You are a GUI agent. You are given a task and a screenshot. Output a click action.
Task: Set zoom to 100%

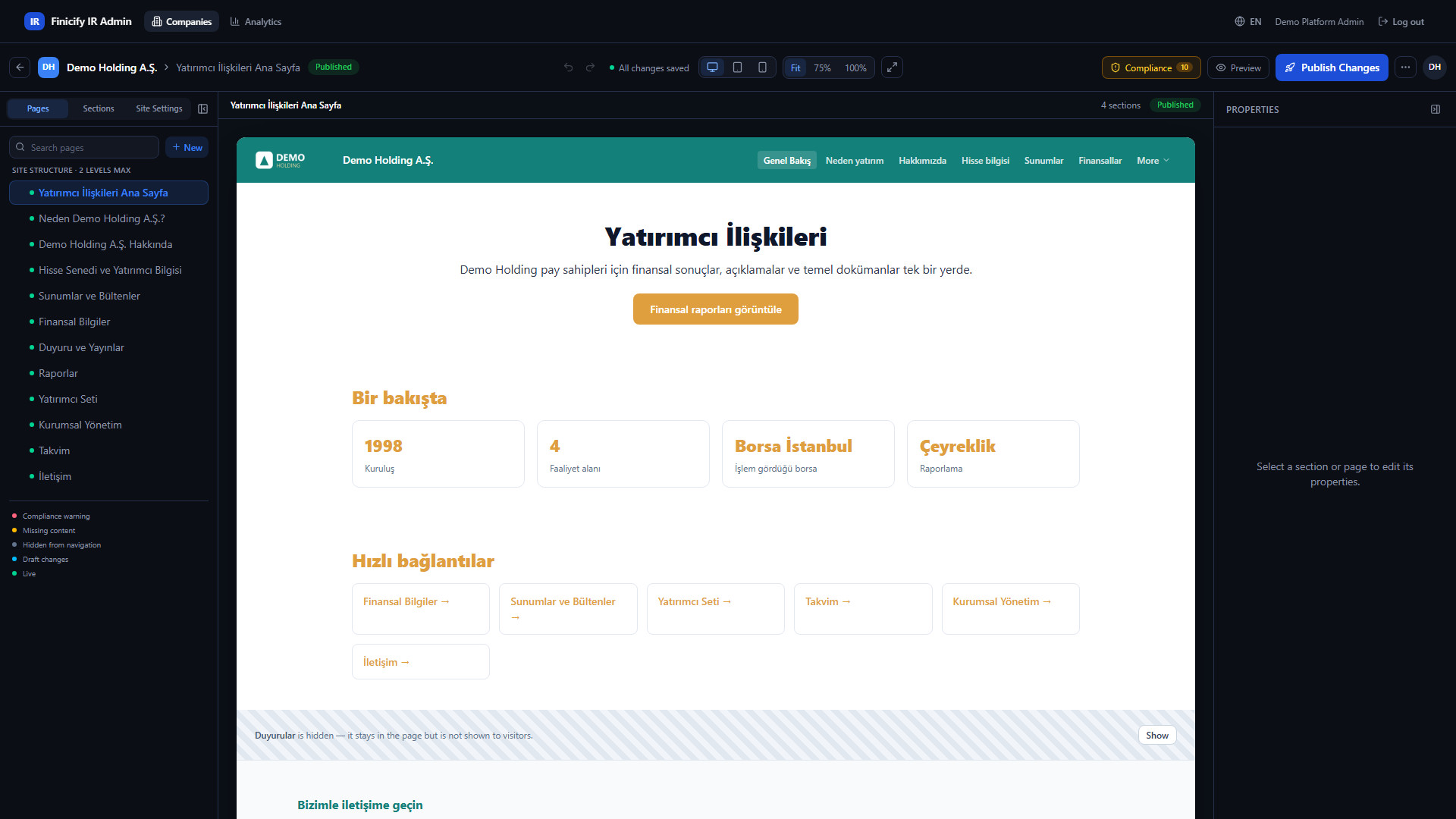(855, 67)
